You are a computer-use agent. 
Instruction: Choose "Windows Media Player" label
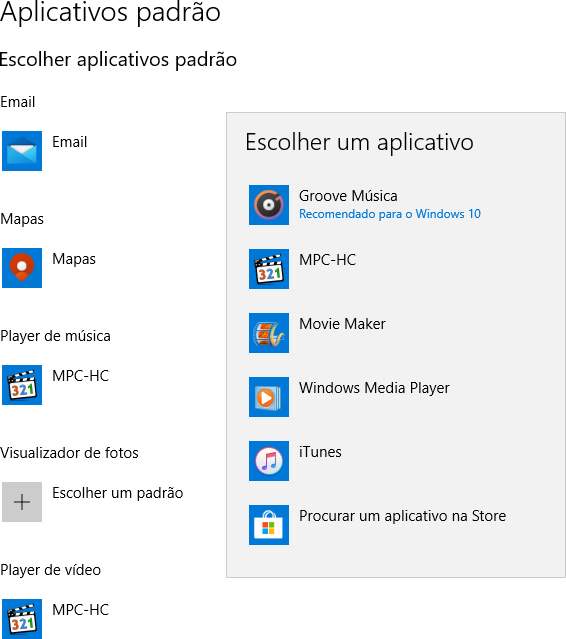click(x=374, y=388)
